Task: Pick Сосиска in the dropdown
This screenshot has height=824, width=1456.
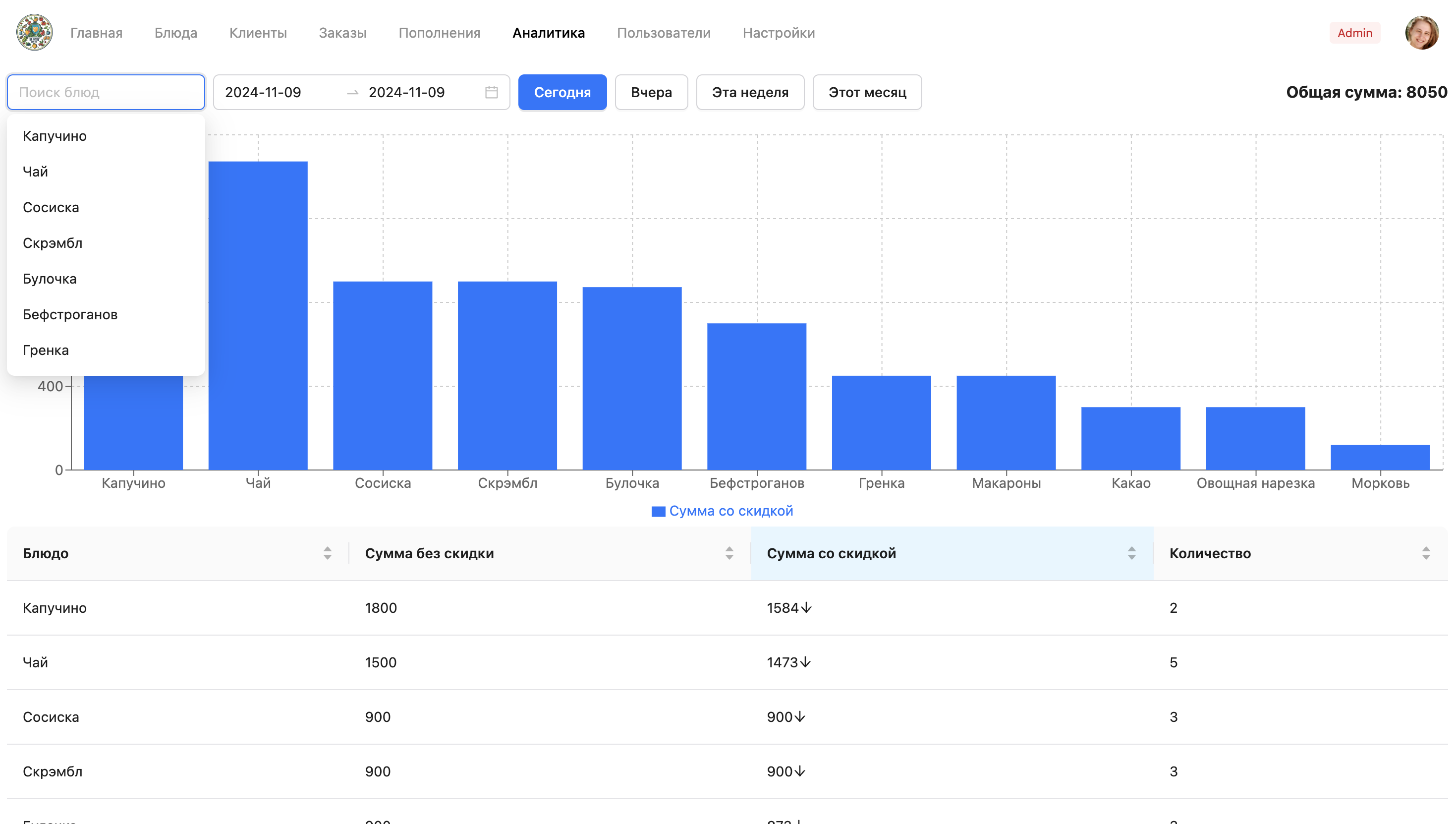Action: pyautogui.click(x=107, y=208)
